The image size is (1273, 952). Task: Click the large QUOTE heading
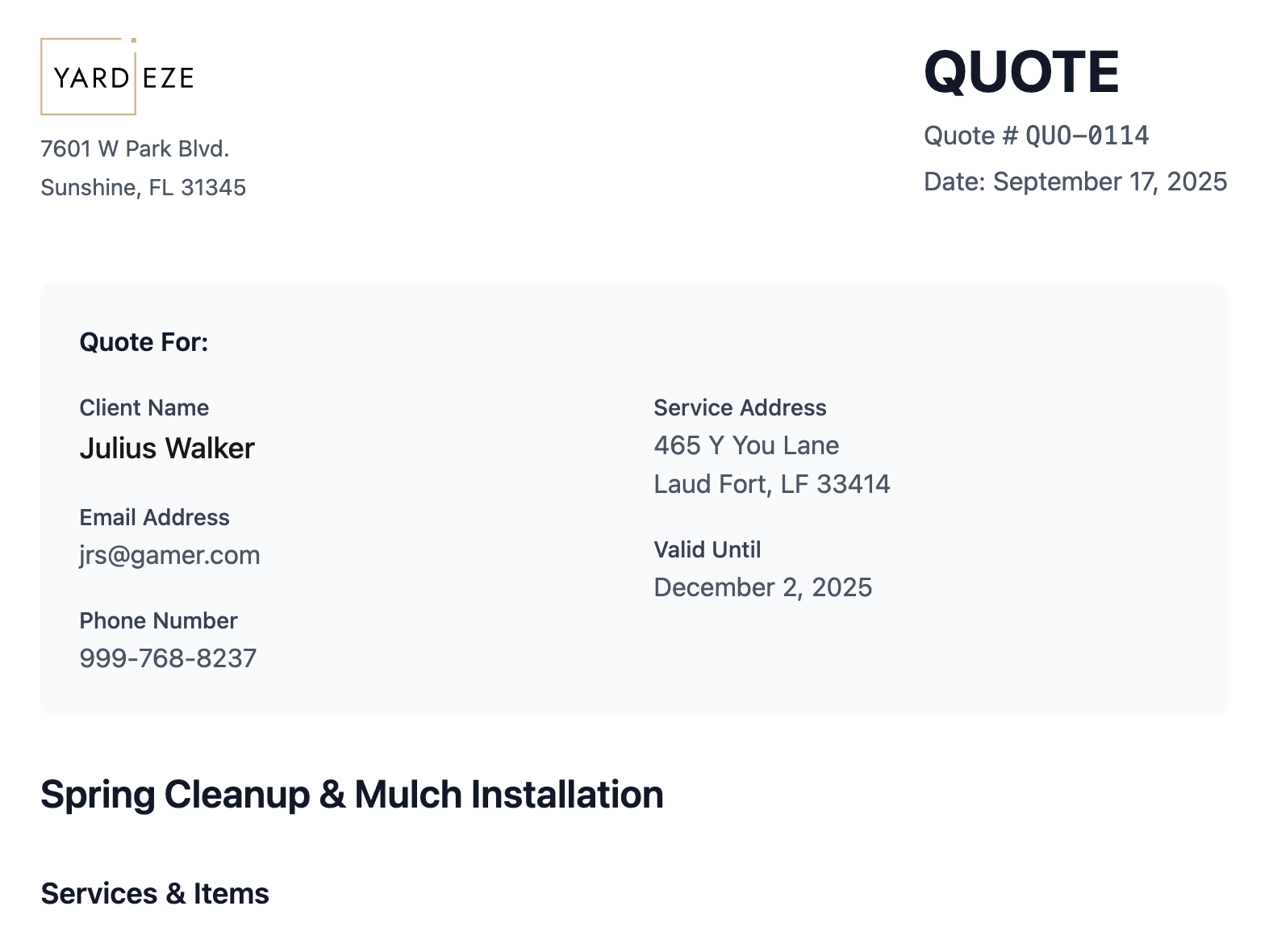coord(1020,73)
